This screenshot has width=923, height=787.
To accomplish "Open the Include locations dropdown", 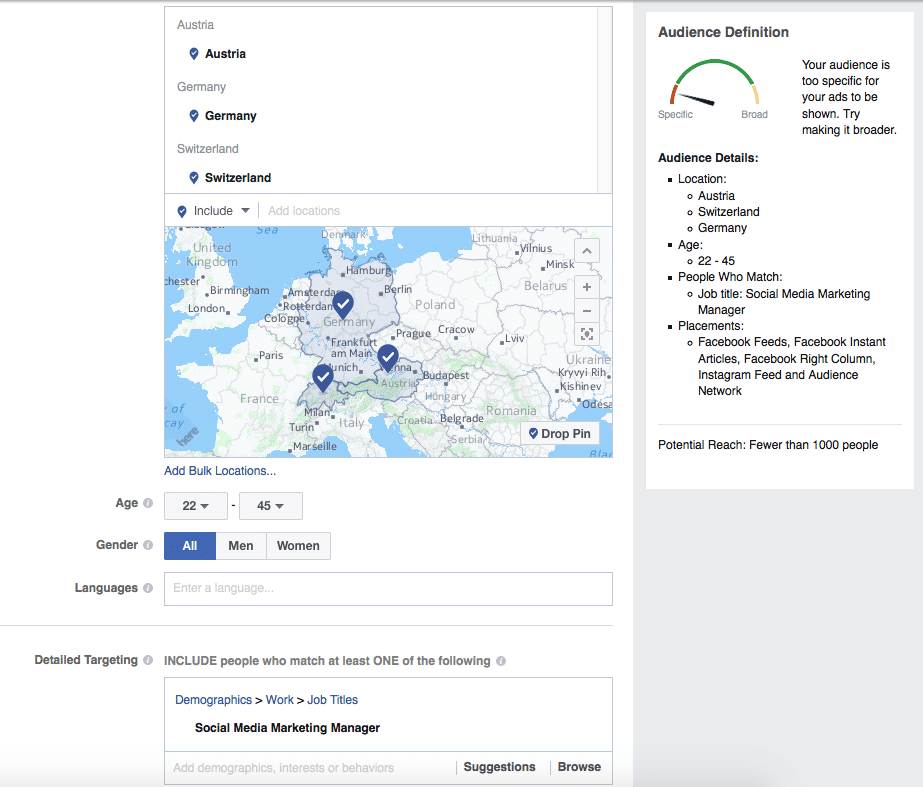I will [214, 211].
